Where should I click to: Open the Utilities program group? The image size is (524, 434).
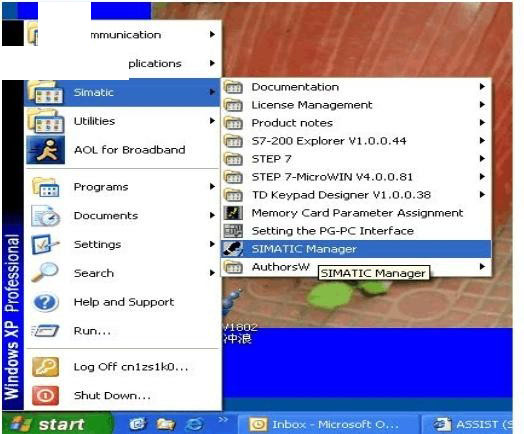122,121
